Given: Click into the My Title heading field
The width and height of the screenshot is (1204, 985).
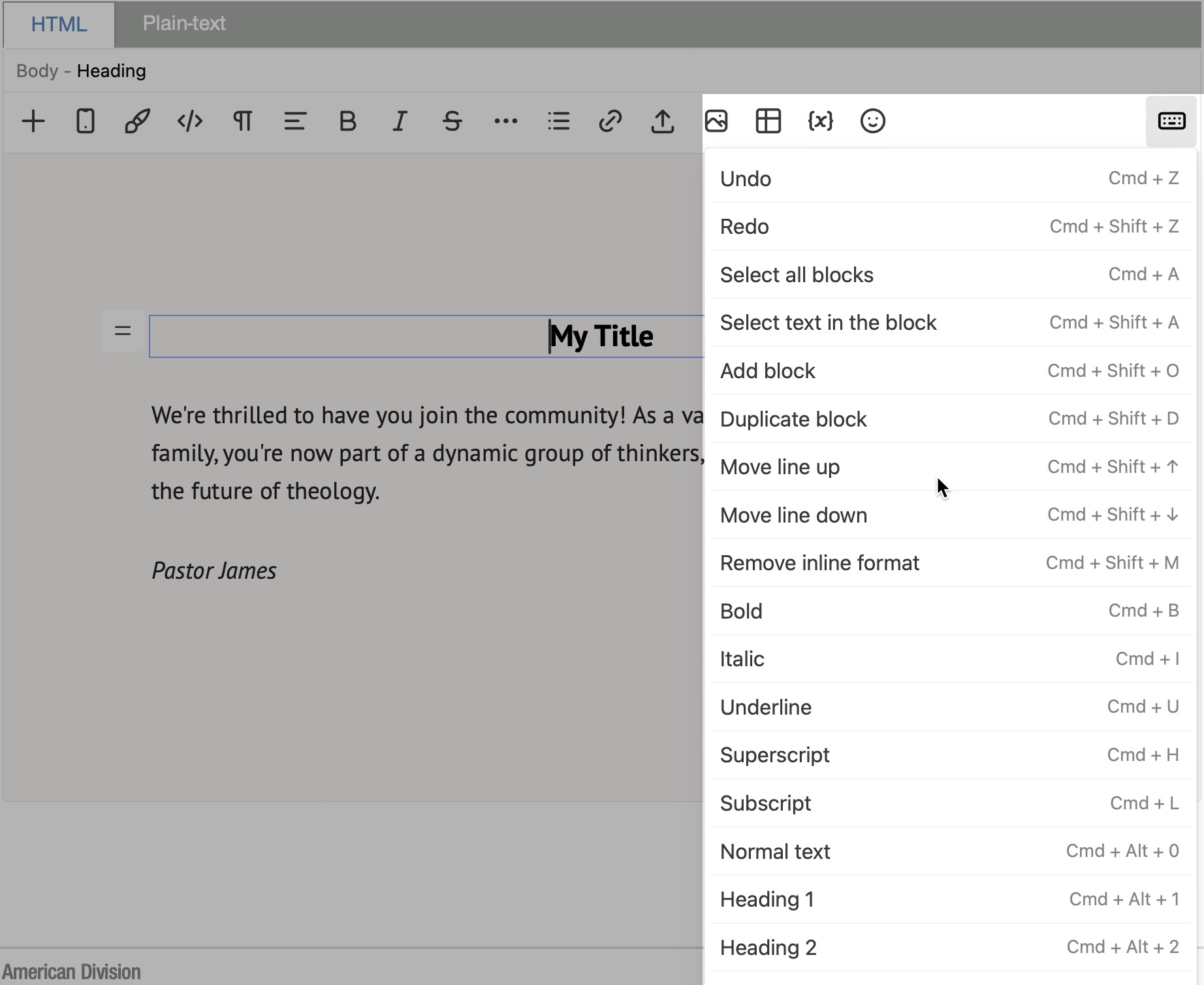Looking at the screenshot, I should (x=427, y=336).
